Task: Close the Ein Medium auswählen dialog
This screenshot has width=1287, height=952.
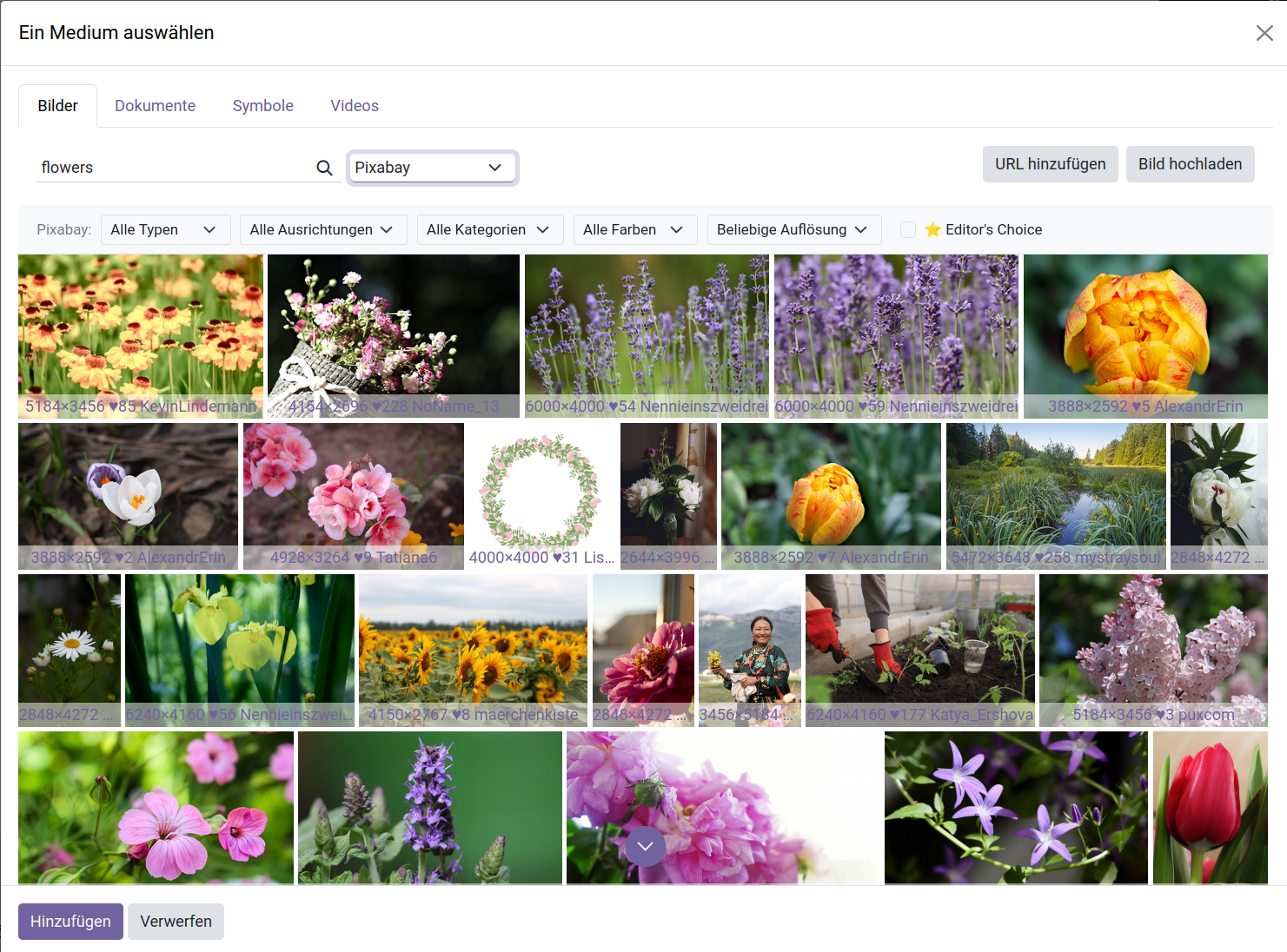Action: click(x=1264, y=33)
